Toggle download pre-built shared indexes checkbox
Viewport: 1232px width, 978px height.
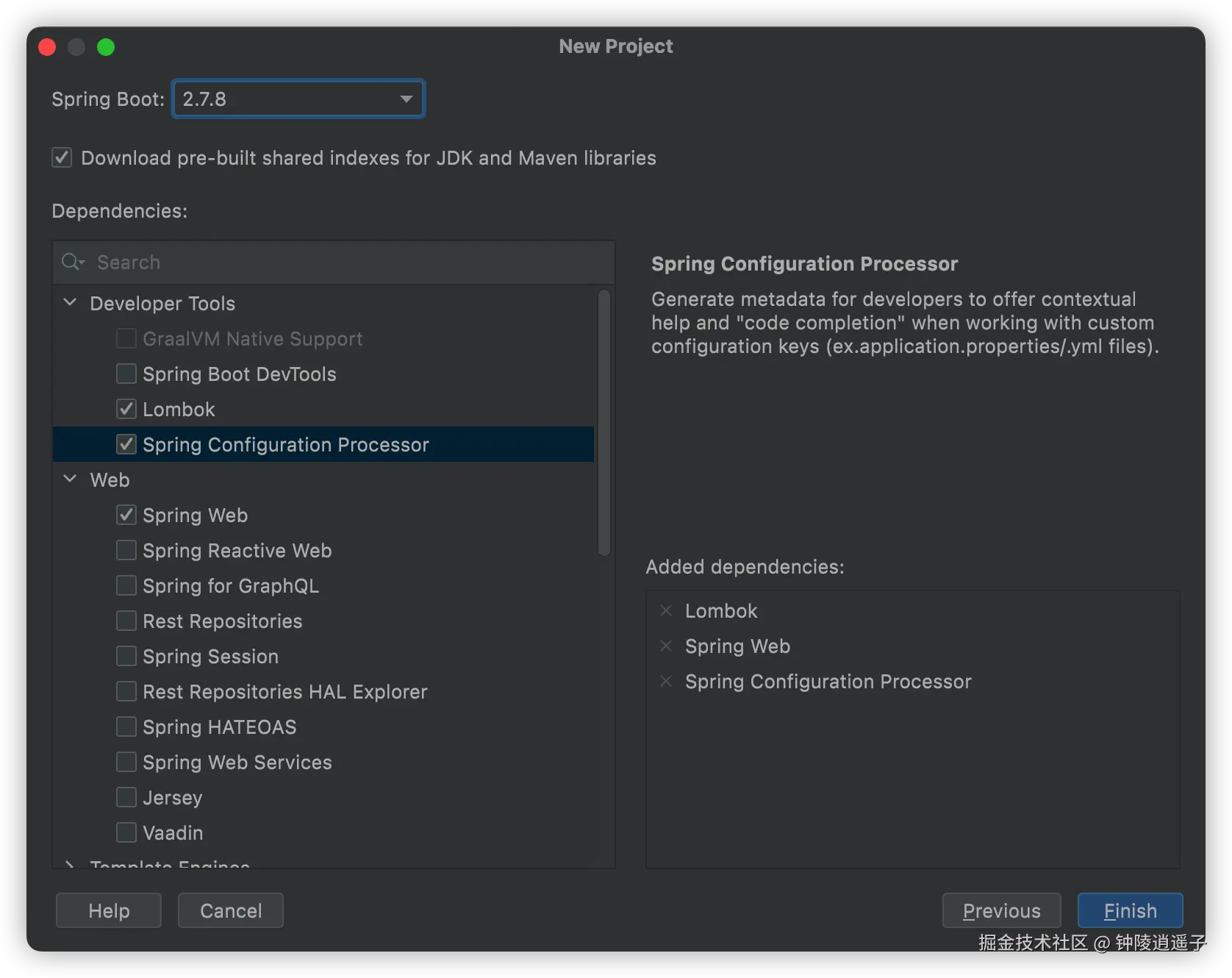[62, 158]
